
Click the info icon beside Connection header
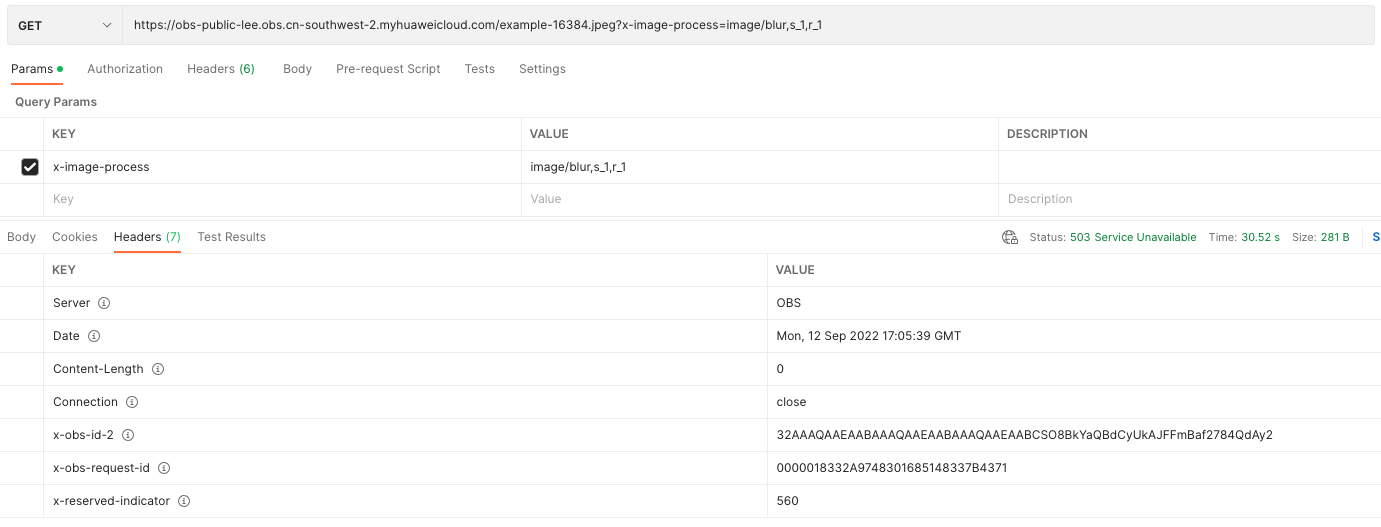coord(132,402)
